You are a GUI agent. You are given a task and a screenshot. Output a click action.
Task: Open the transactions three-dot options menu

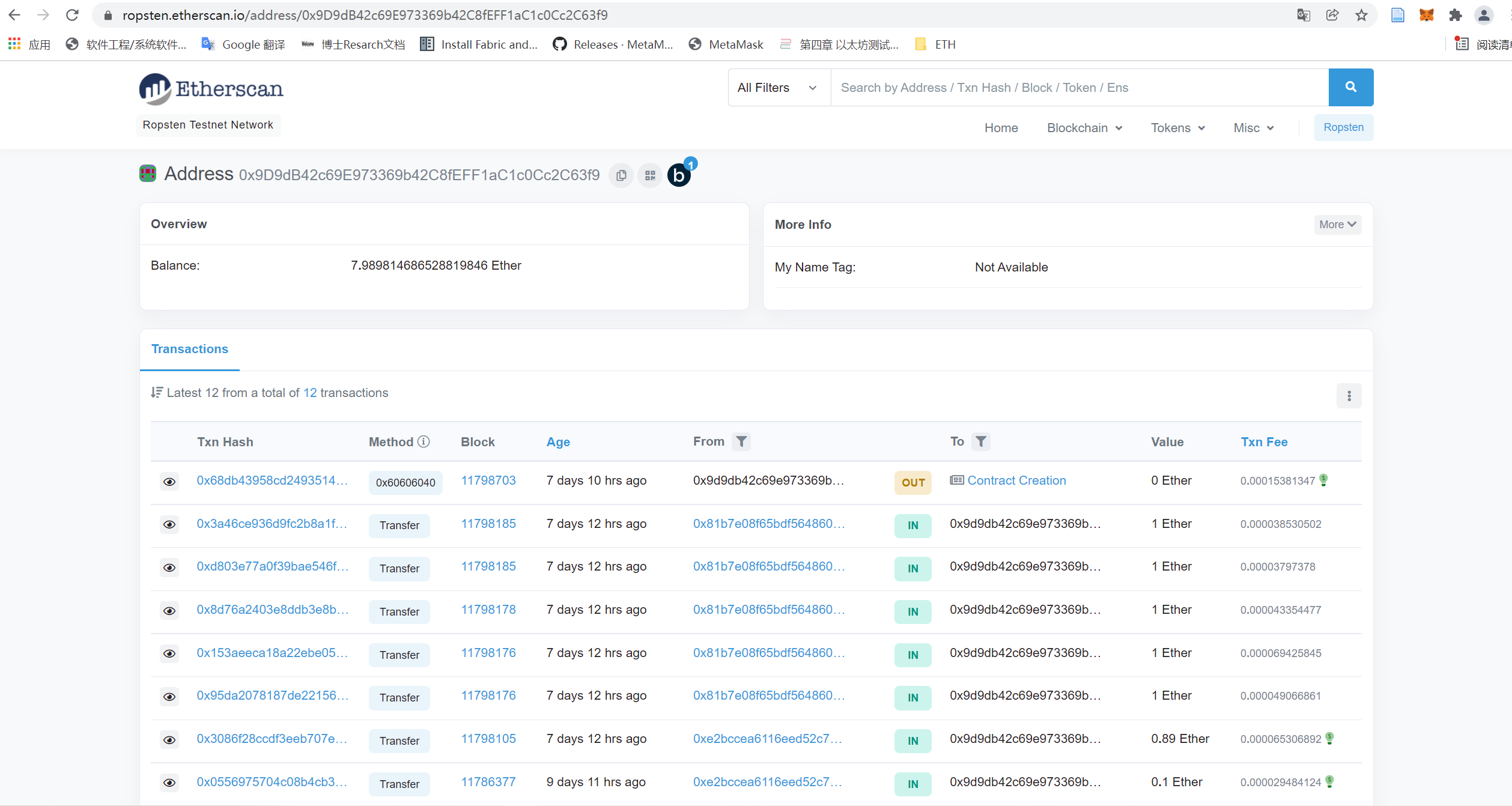[x=1349, y=396]
